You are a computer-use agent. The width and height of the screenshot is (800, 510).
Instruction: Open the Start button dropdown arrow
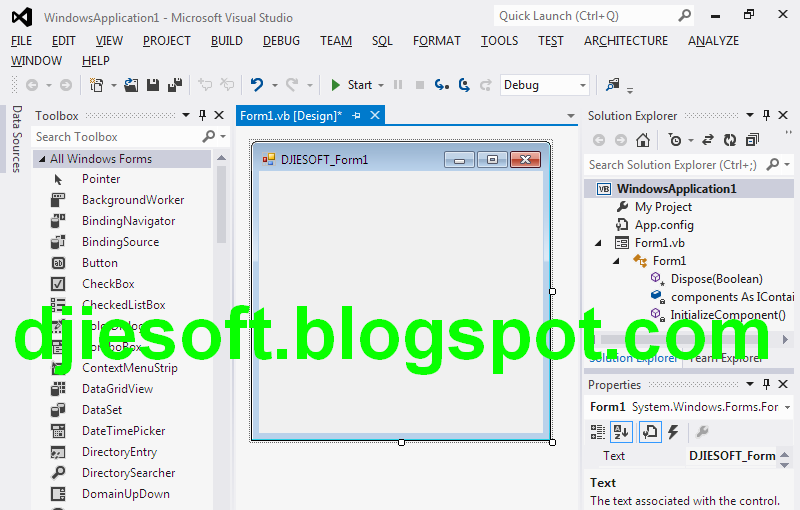click(x=381, y=85)
